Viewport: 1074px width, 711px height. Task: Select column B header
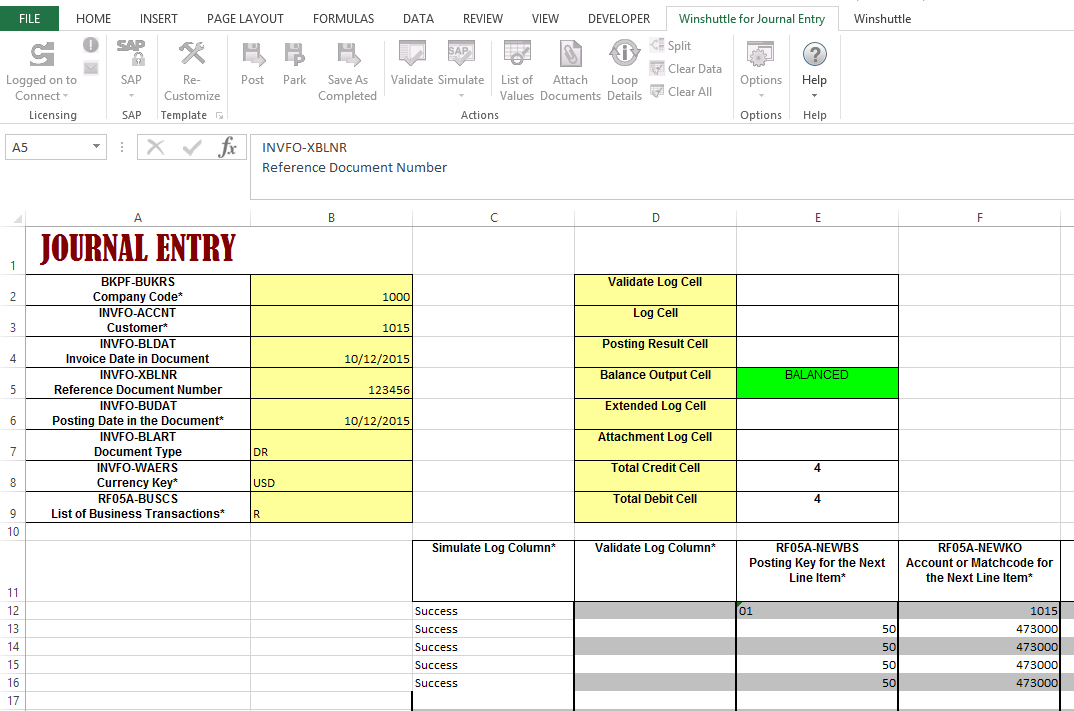pyautogui.click(x=332, y=218)
